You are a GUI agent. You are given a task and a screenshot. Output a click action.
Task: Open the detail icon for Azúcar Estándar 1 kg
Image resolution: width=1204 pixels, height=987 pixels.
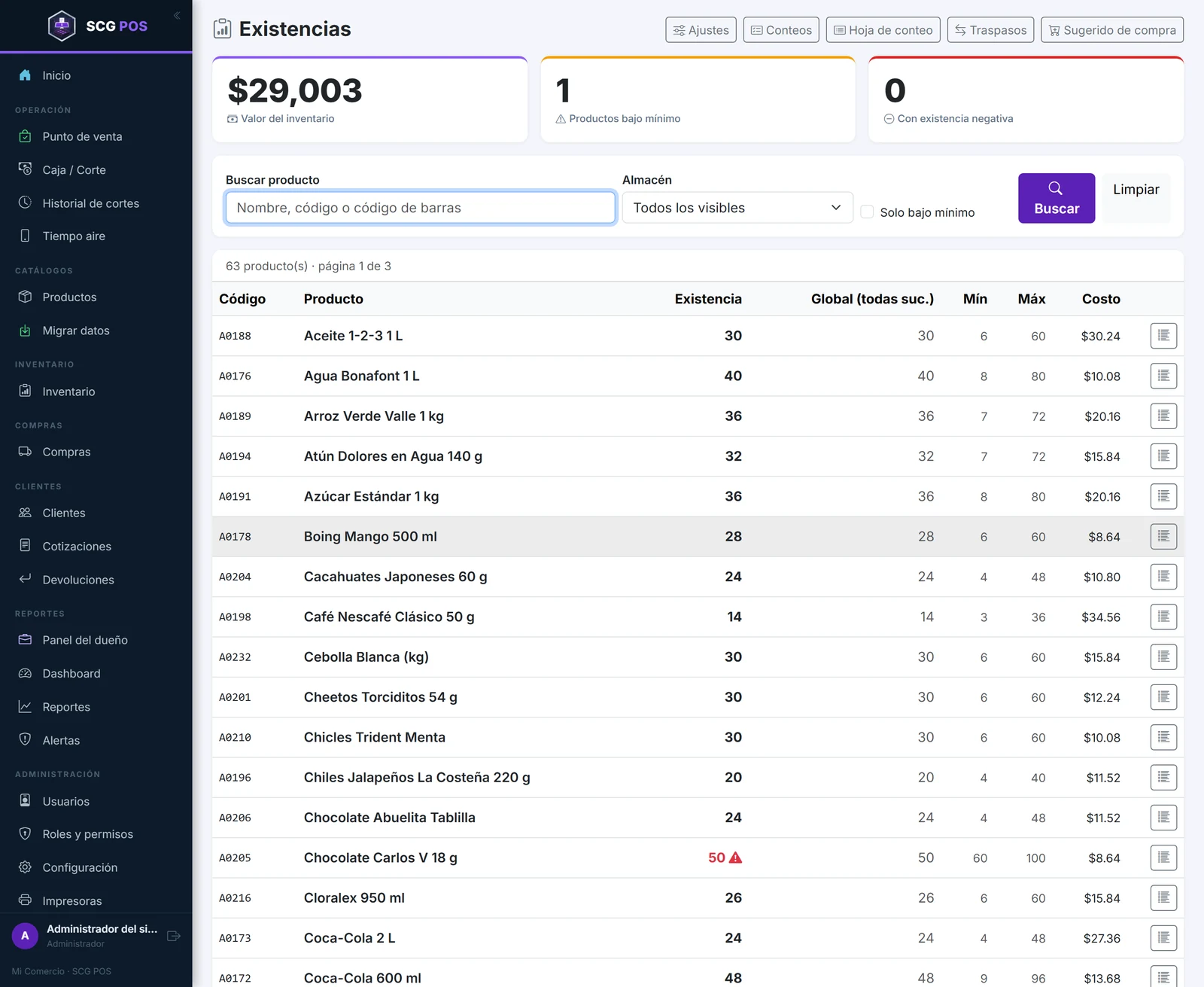click(1163, 496)
